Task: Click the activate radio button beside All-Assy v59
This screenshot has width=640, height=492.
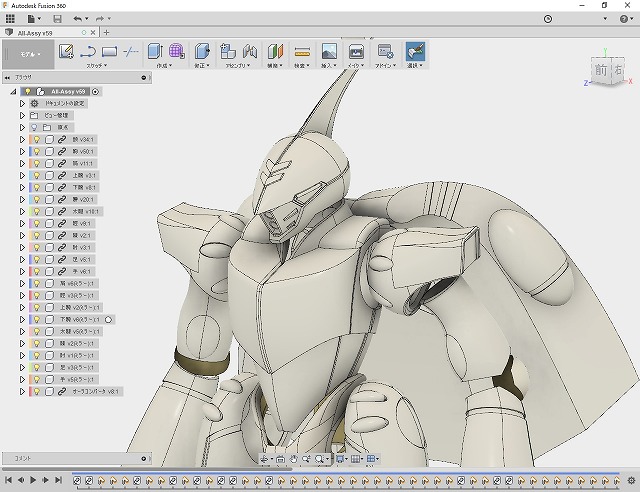Action: (x=95, y=92)
